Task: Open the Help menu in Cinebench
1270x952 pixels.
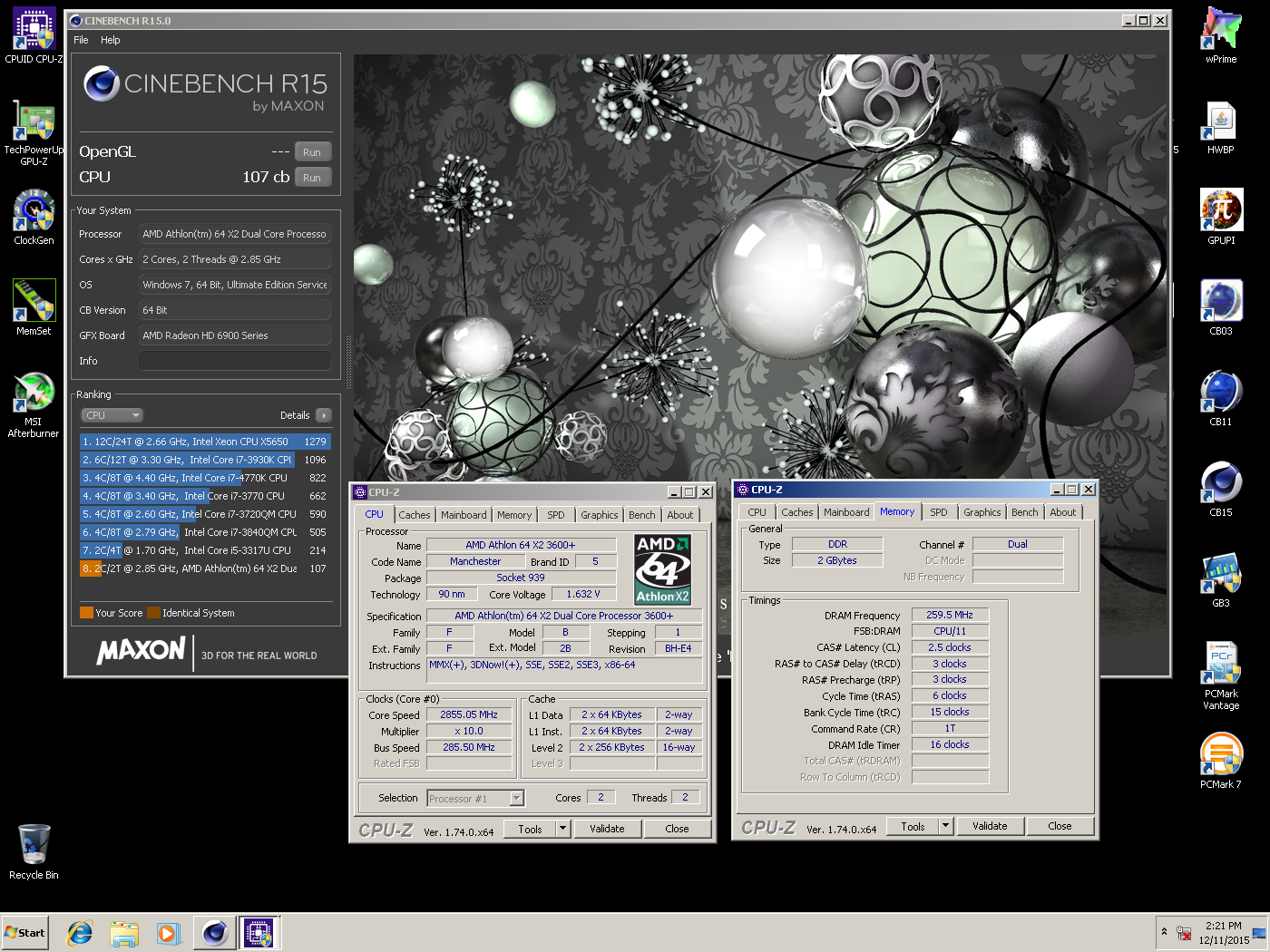Action: [x=110, y=40]
